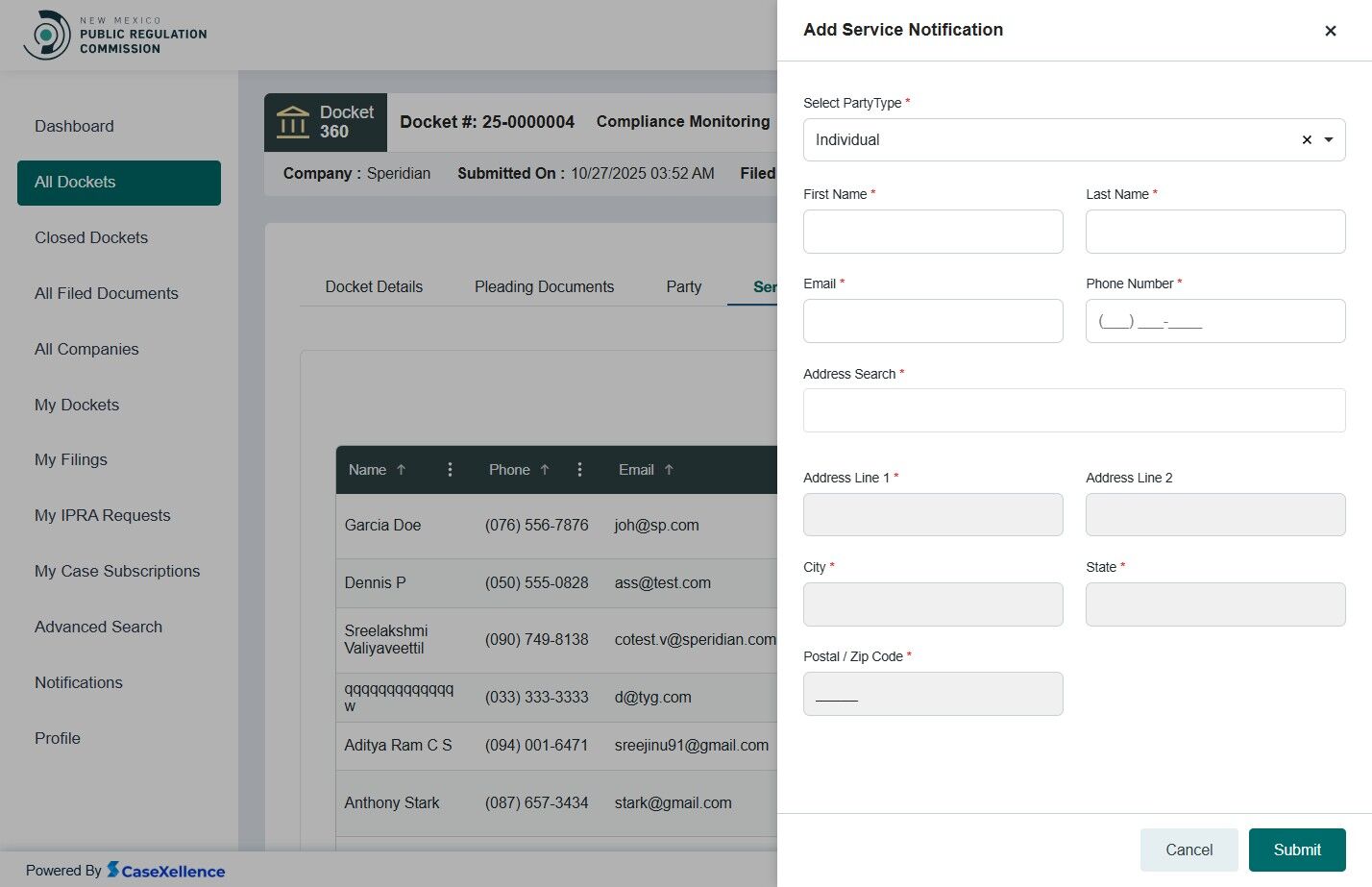Viewport: 1372px width, 887px height.
Task: Open Closed Dockets in the sidebar
Action: 91,237
